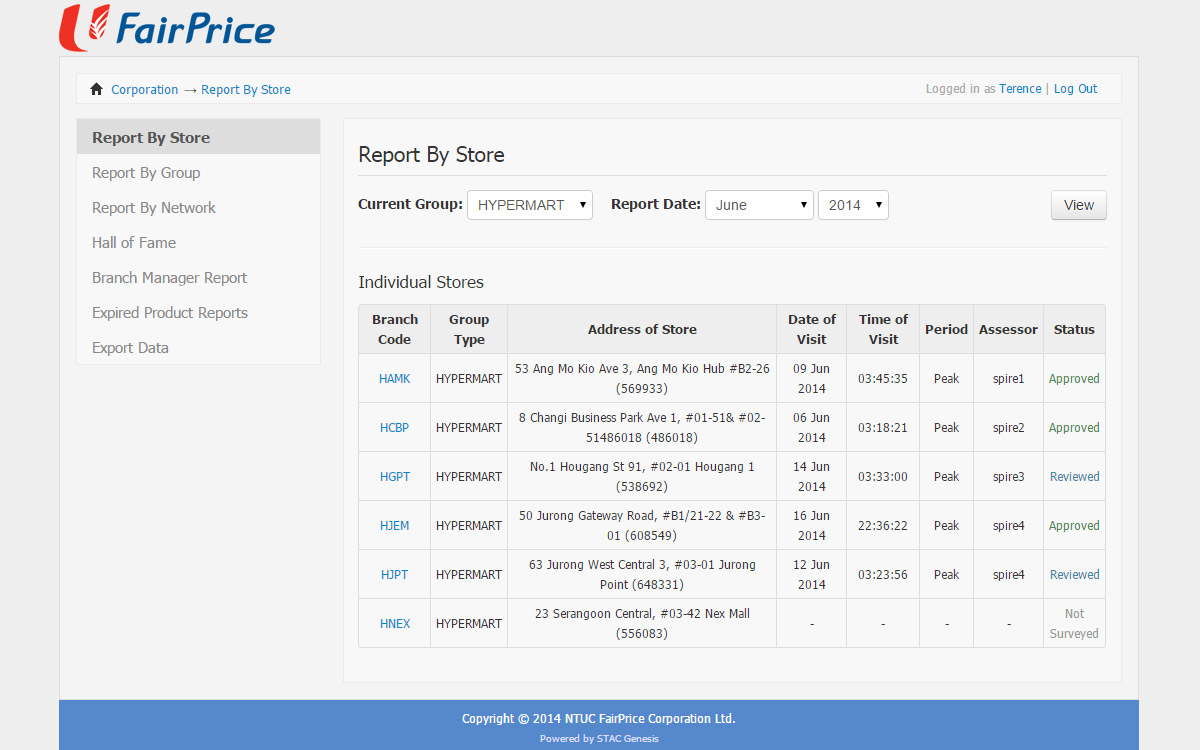Open the HNEX branch link
The width and height of the screenshot is (1200, 750).
point(394,623)
